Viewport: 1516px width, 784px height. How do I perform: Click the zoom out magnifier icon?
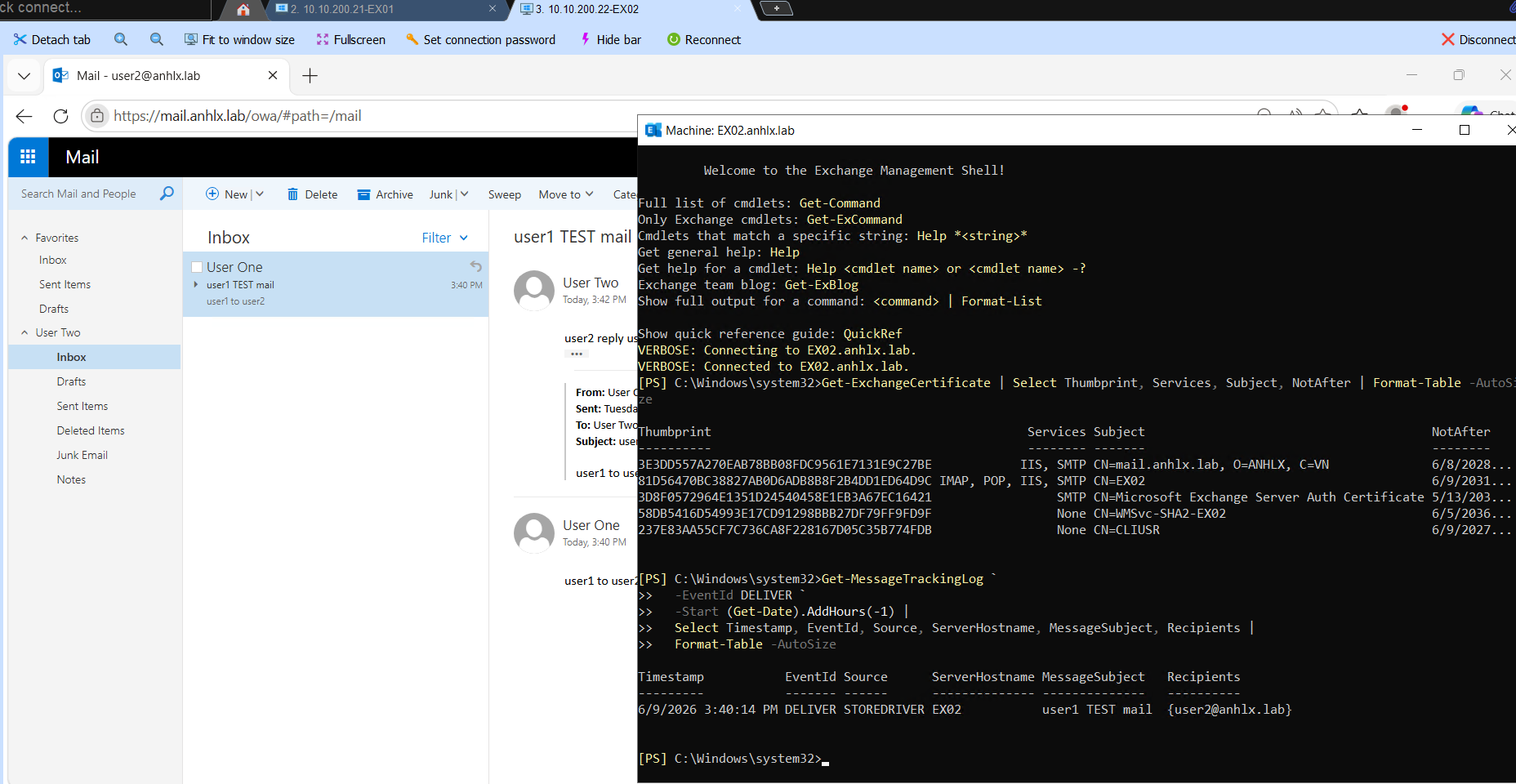[157, 39]
